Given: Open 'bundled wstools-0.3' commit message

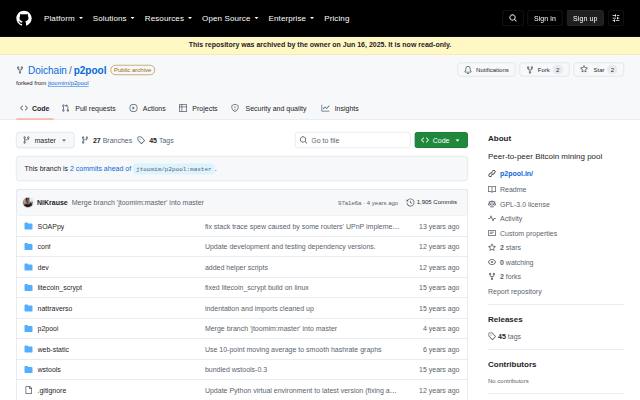Looking at the screenshot, I should (236, 370).
